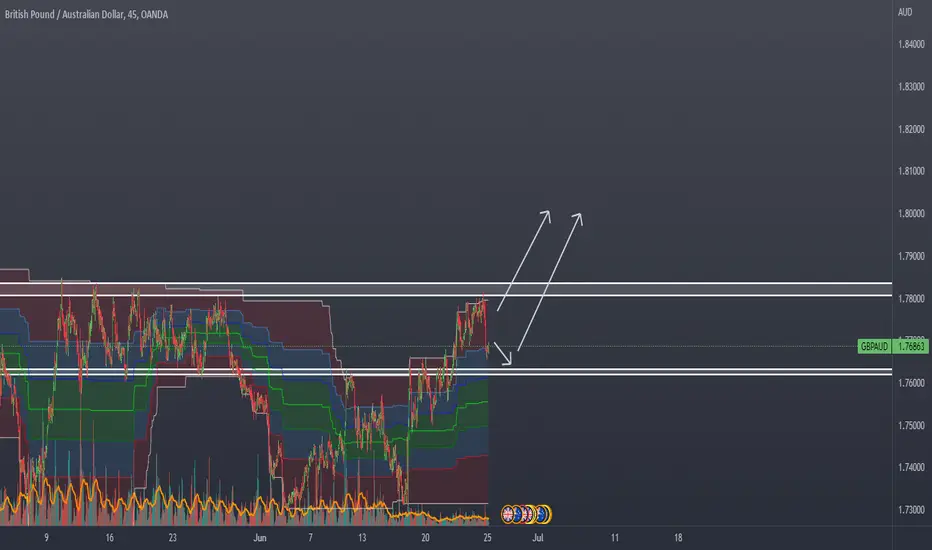Image resolution: width=932 pixels, height=550 pixels.
Task: Click the 7 date label on time axis
Action: point(310,538)
